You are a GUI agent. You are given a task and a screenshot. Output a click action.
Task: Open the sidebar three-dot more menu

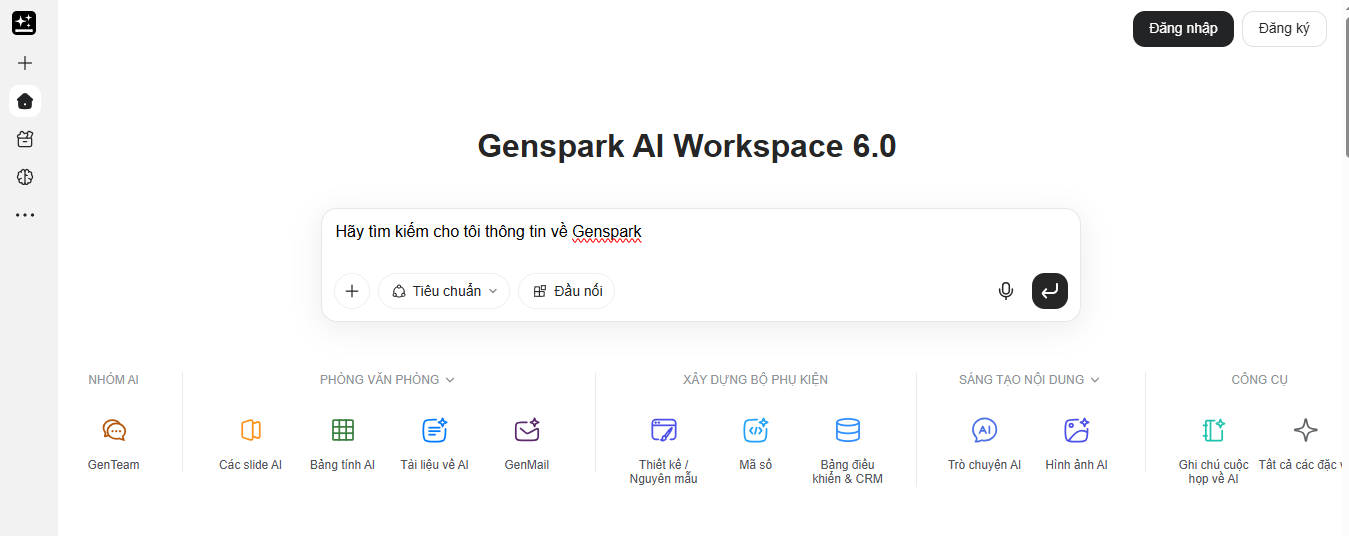(25, 215)
